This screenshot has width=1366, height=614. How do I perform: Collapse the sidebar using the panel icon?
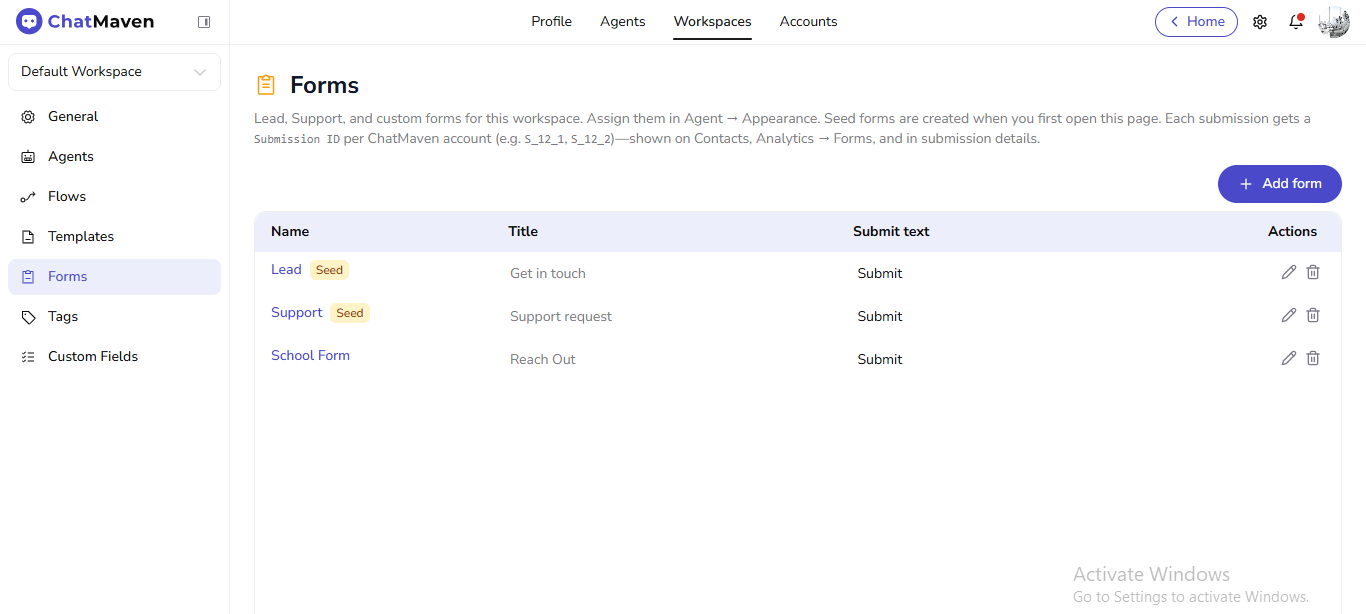pos(204,21)
